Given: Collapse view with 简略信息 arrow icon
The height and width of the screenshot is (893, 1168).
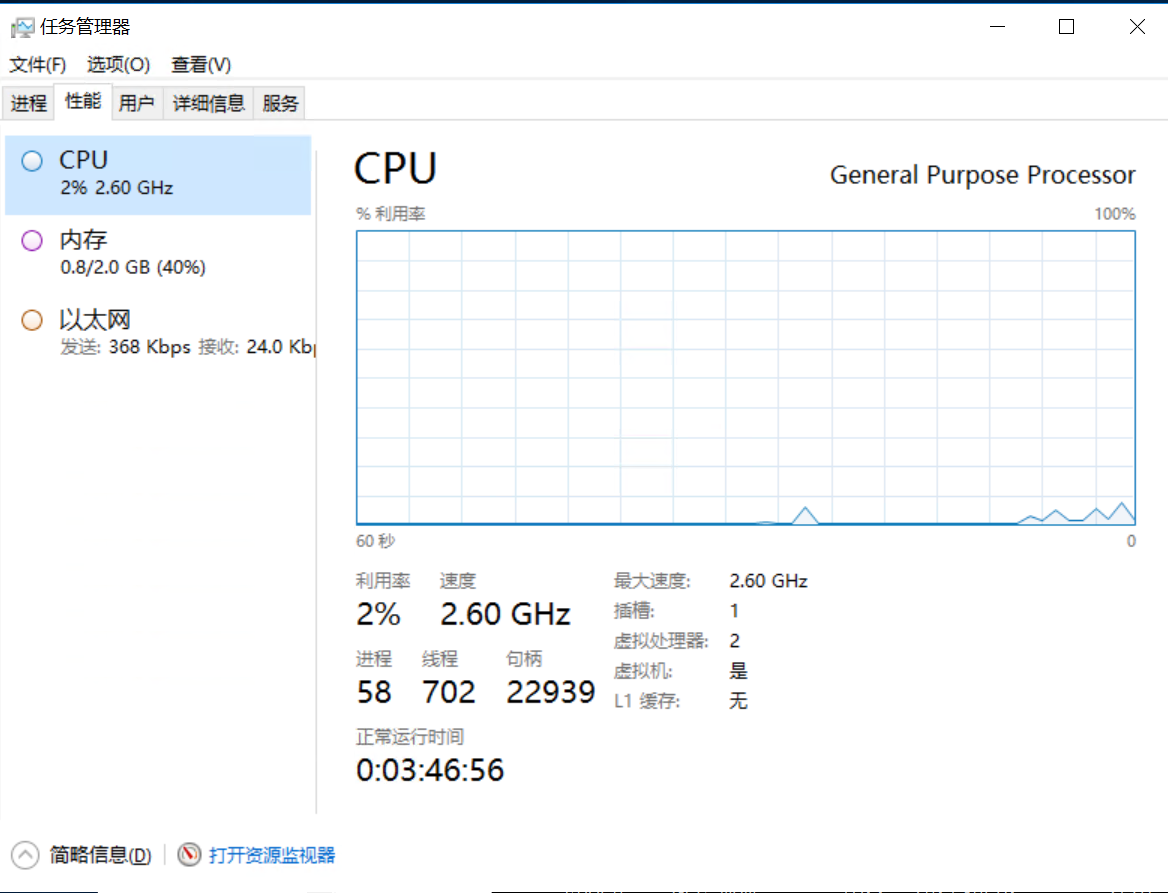Looking at the screenshot, I should click(x=25, y=854).
